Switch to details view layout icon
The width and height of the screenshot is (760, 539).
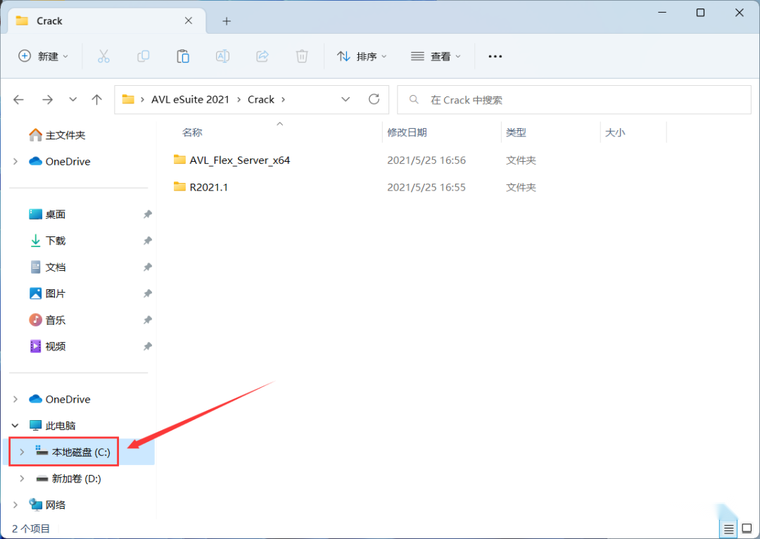tap(728, 529)
